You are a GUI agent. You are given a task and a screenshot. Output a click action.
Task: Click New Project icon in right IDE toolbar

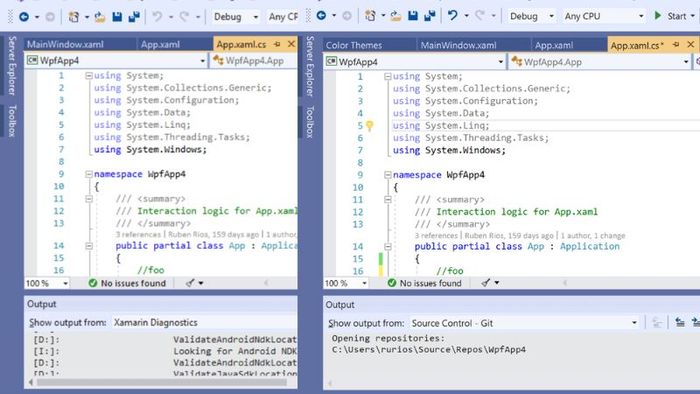coord(370,16)
